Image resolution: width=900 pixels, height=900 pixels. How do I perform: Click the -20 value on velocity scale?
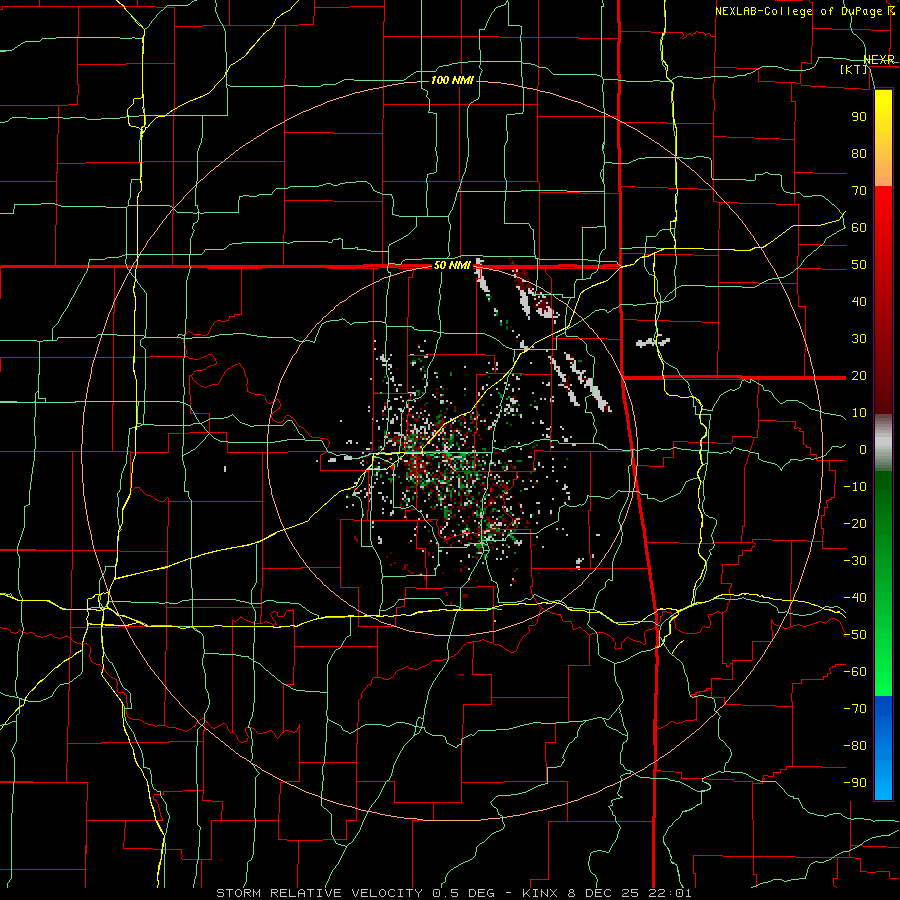coord(855,523)
